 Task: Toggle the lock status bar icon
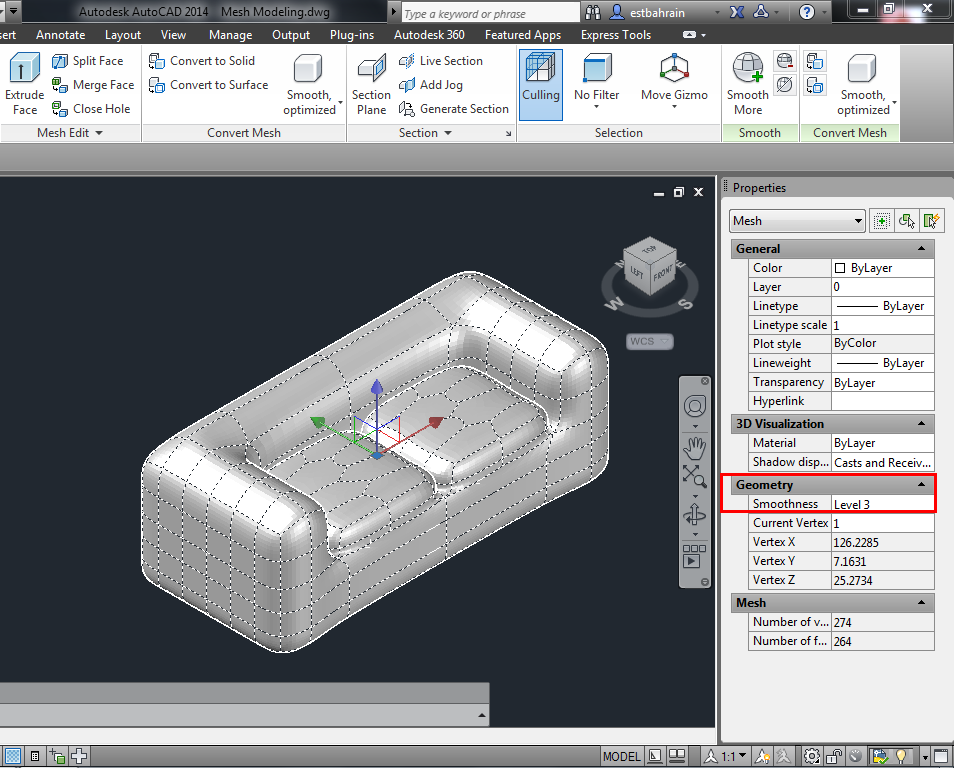tap(832, 755)
